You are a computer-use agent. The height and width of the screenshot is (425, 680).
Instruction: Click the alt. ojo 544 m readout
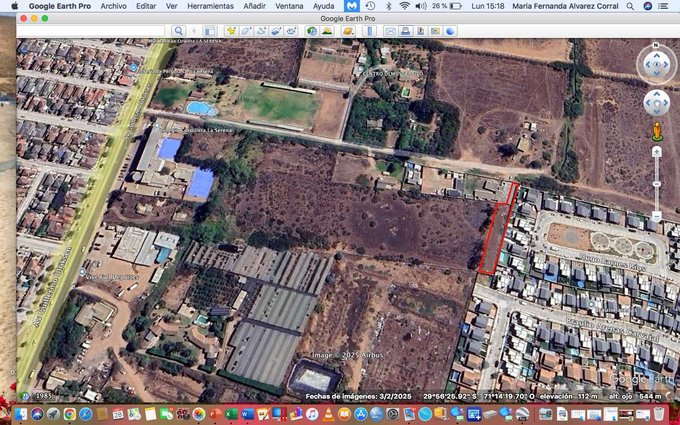[x=636, y=396]
